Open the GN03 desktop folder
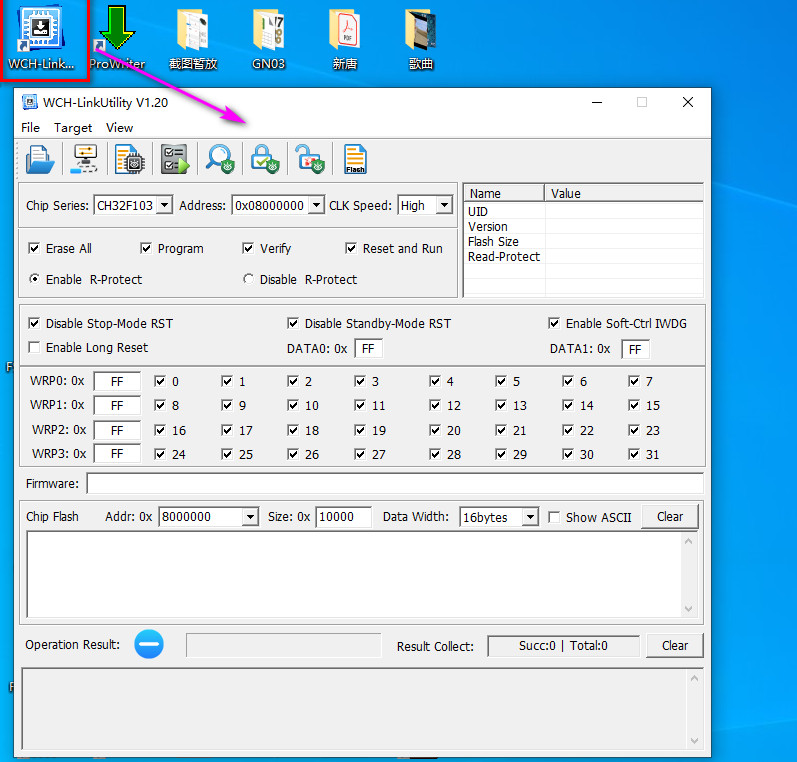The width and height of the screenshot is (797, 762). (268, 38)
